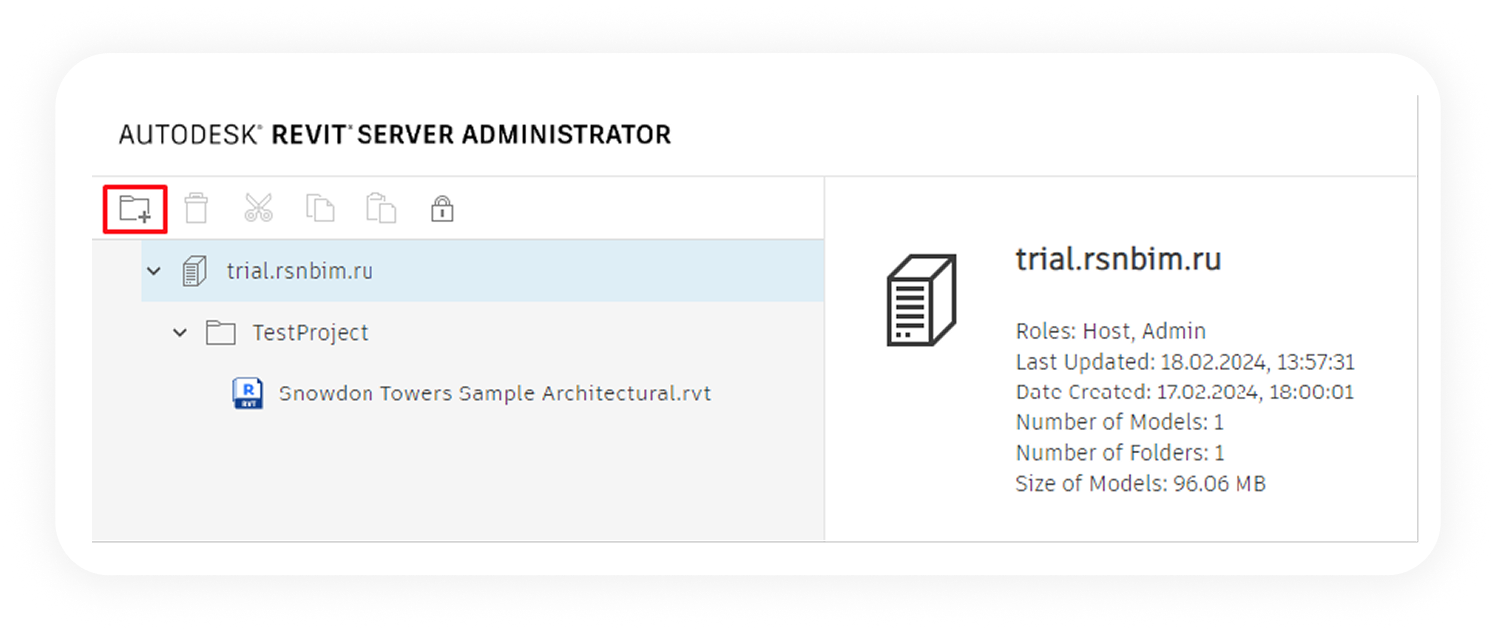Click the Autodesk Revit Server Administrator title

coord(395,134)
